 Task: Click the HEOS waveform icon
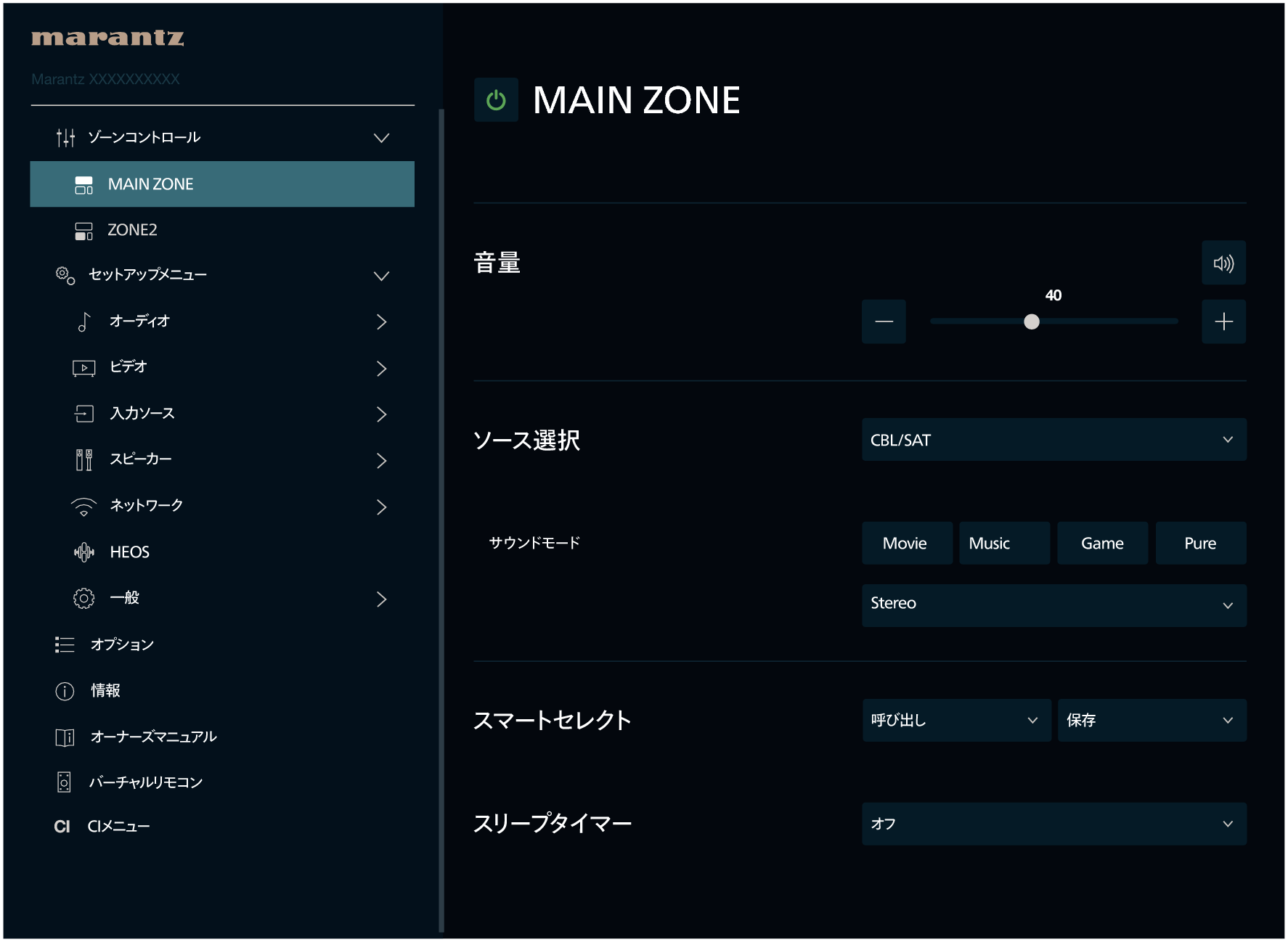point(84,552)
